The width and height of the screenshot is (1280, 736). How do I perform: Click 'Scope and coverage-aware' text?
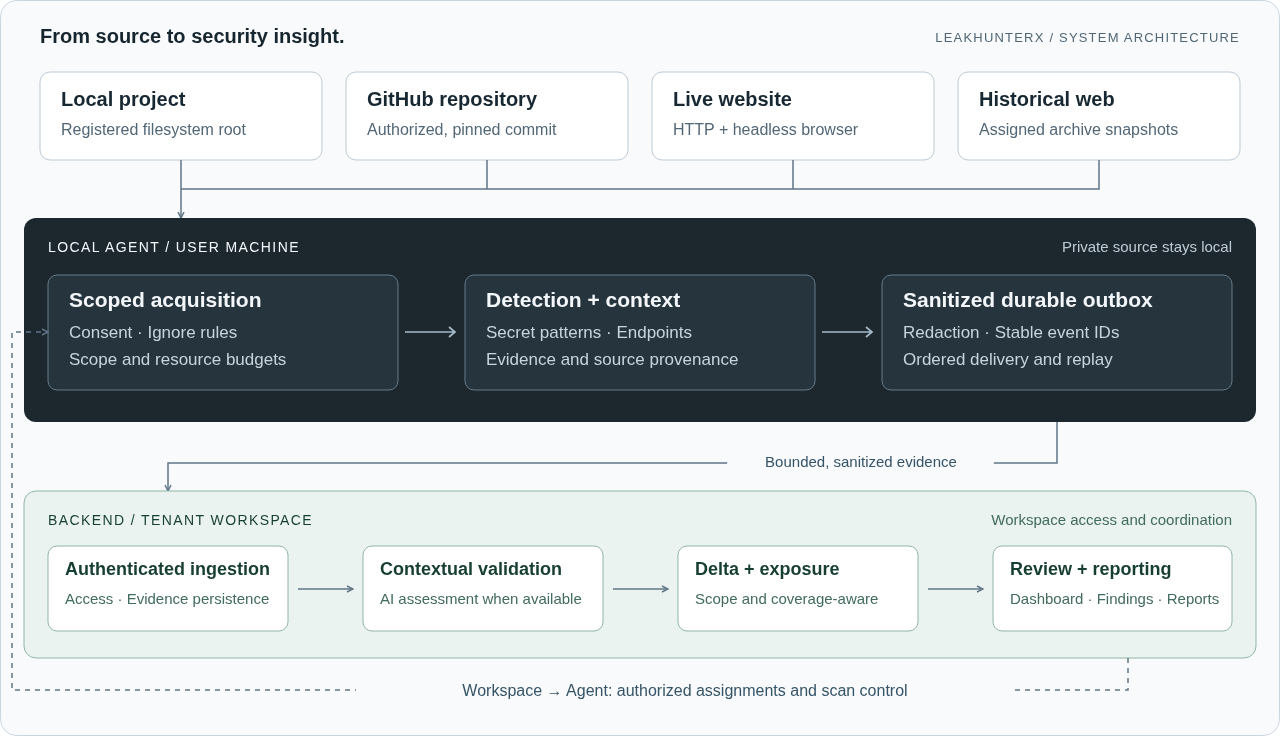point(786,599)
